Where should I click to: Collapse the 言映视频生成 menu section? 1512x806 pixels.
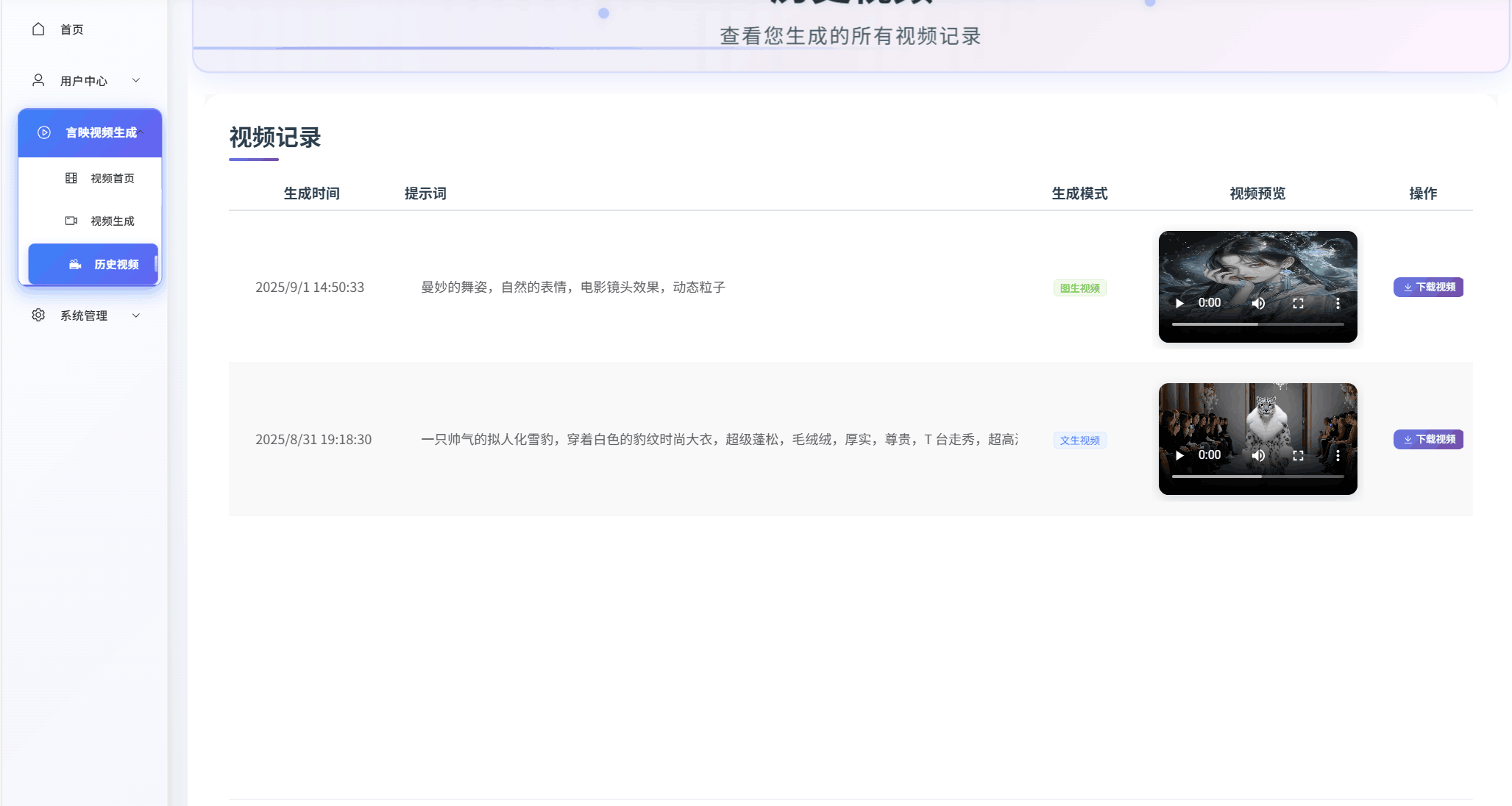coord(141,132)
